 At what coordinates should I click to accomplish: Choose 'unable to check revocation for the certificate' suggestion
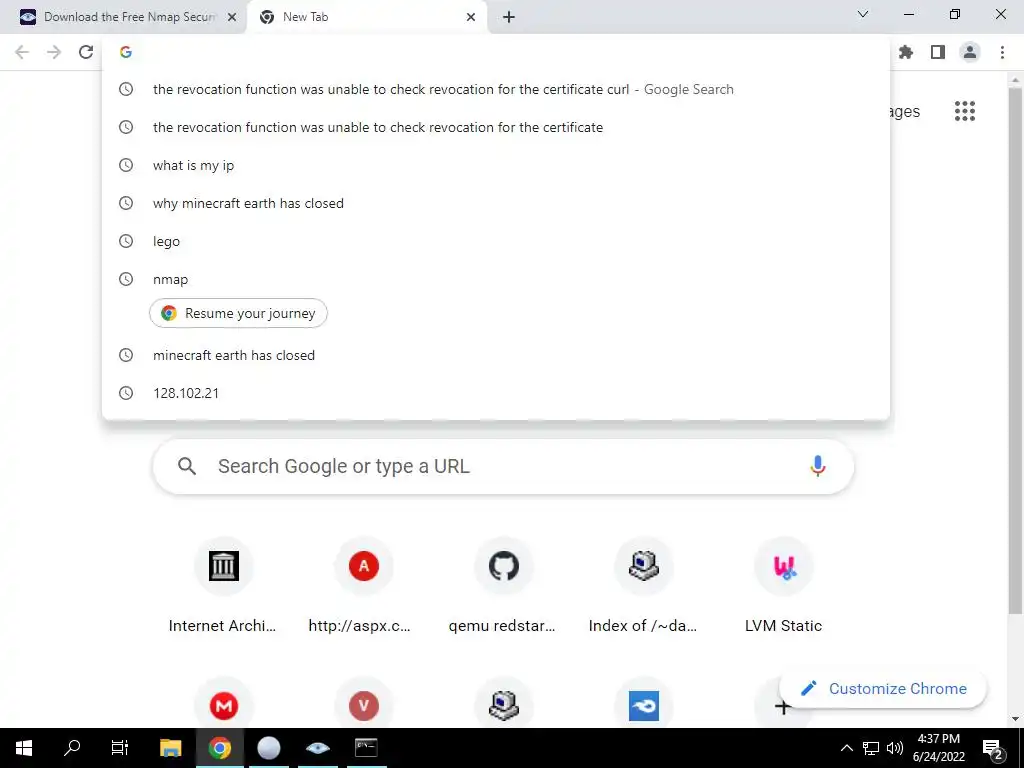[496, 127]
